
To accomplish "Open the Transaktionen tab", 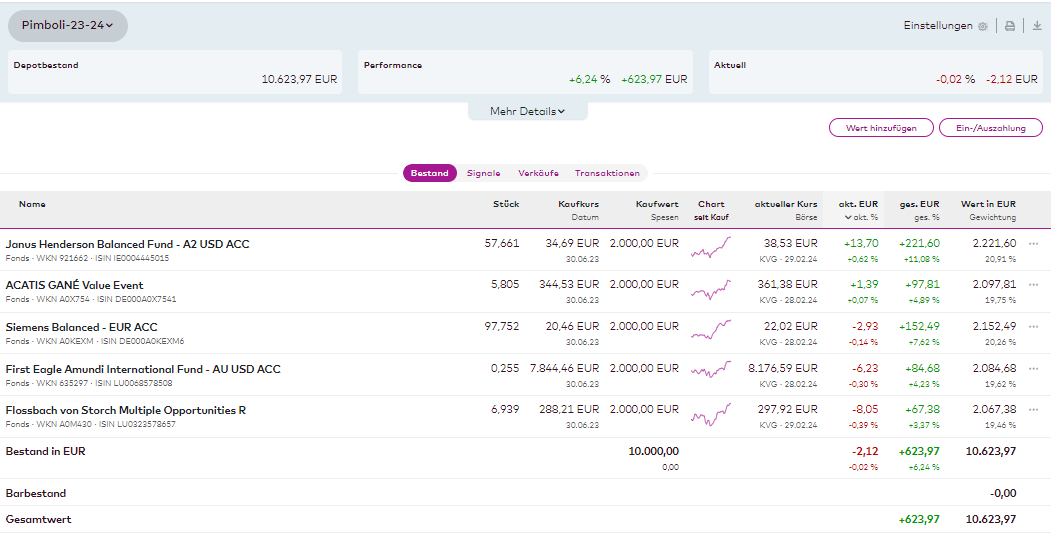I will (x=607, y=173).
